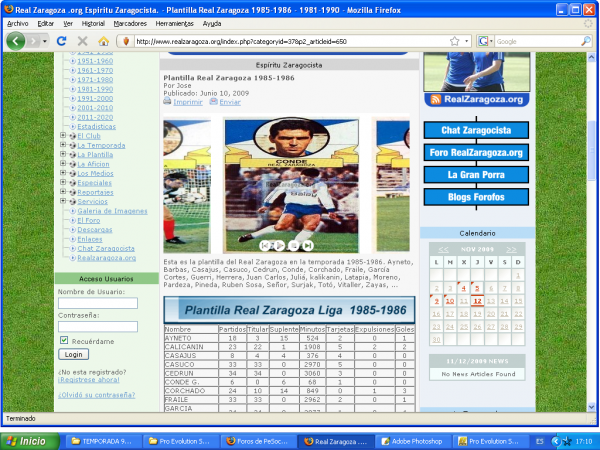The height and width of the screenshot is (450, 600).
Task: Switch to Foros de PeSoc... taskbar button
Action: 258,441
